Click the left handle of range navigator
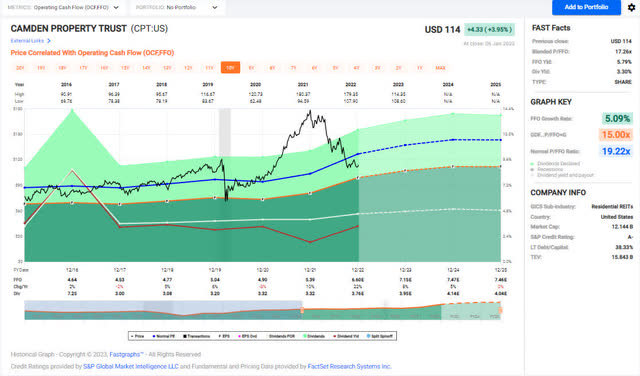 point(302,311)
